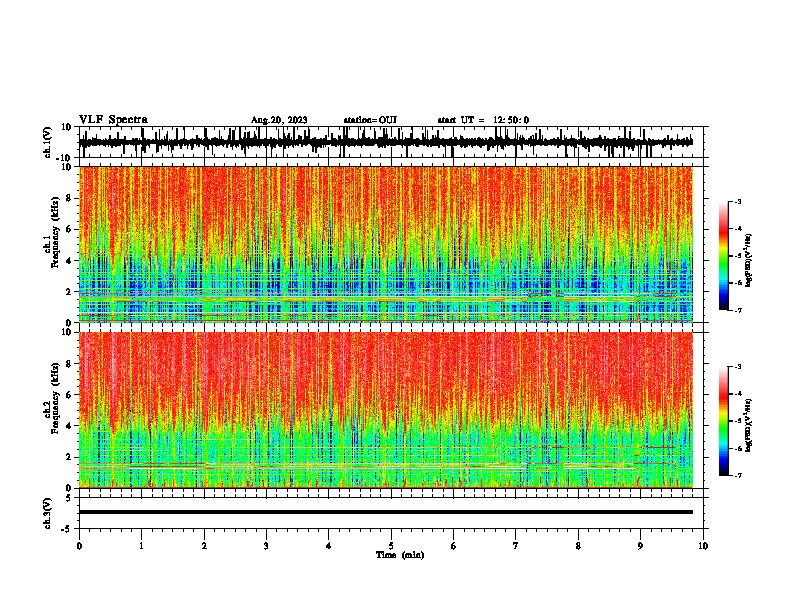Click the "-5" tick on ch.3(V) axis
792x612 pixels.
click(68, 529)
